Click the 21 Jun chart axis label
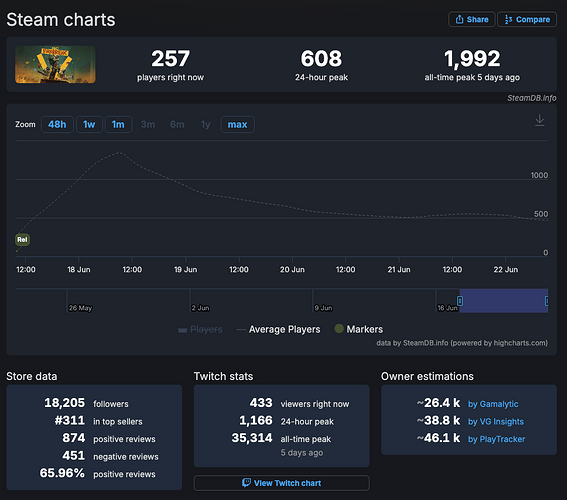Viewport: 567px width, 500px height. (x=399, y=270)
